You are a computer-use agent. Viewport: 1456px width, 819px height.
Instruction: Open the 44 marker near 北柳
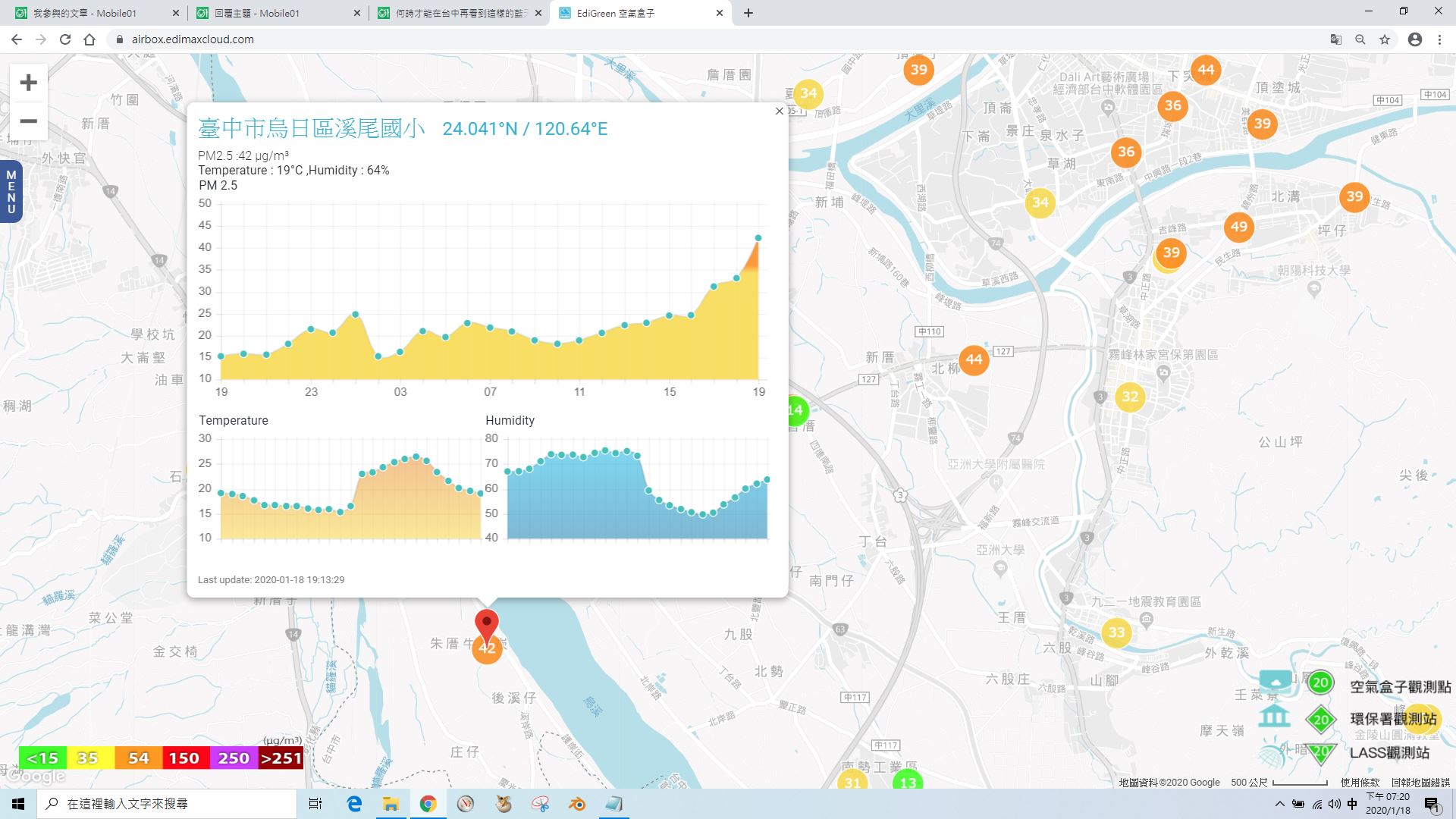pyautogui.click(x=974, y=360)
